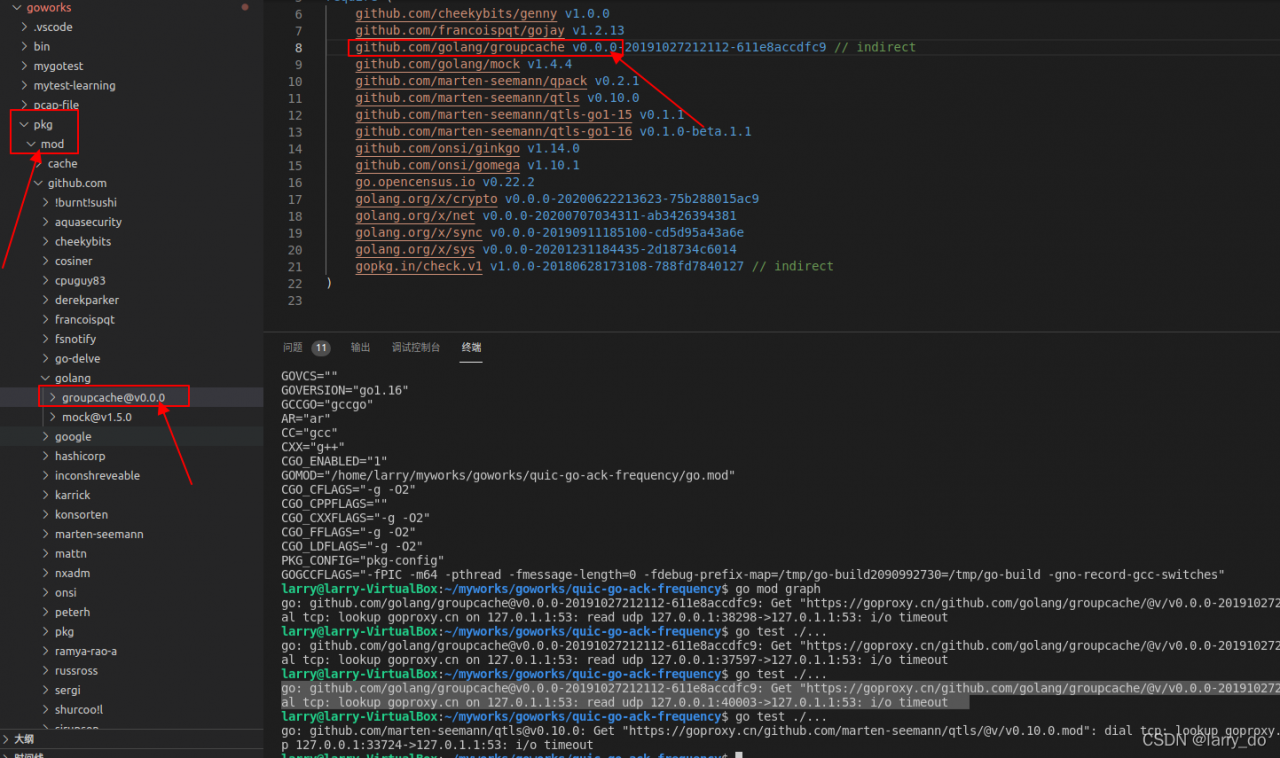1280x758 pixels.
Task: Open the fsnotify folder
Action: click(75, 339)
